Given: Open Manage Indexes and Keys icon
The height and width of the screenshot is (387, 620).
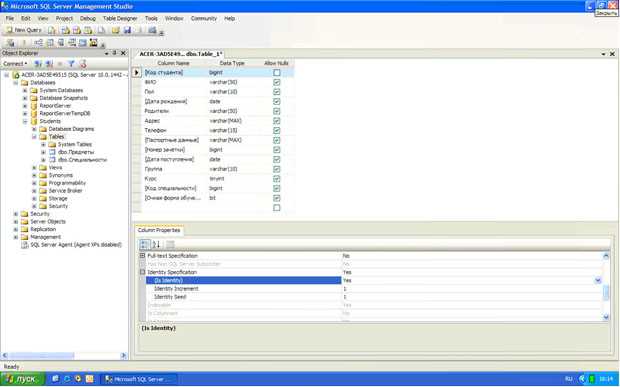Looking at the screenshot, I should pyautogui.click(x=50, y=42).
